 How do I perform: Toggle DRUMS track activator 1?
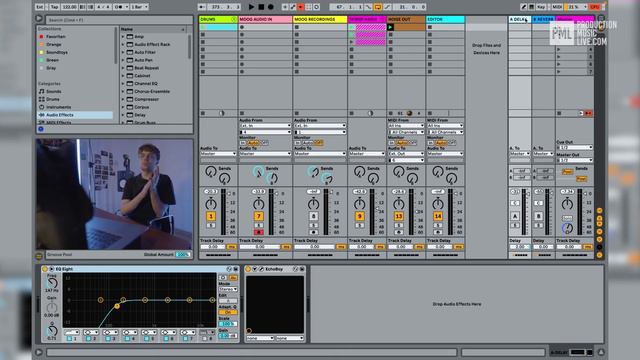point(211,216)
